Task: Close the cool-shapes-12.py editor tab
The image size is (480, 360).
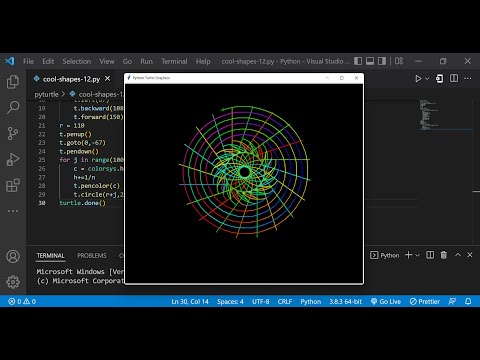Action: [107, 79]
